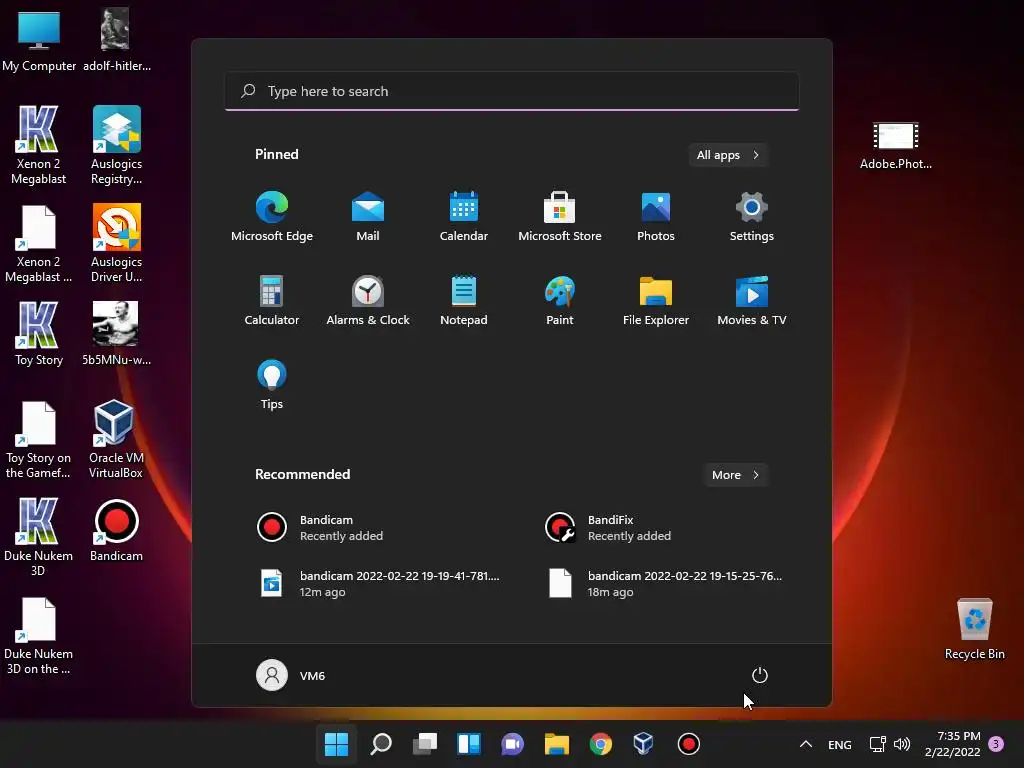1024x768 pixels.
Task: Open network status in system tray
Action: pos(878,744)
